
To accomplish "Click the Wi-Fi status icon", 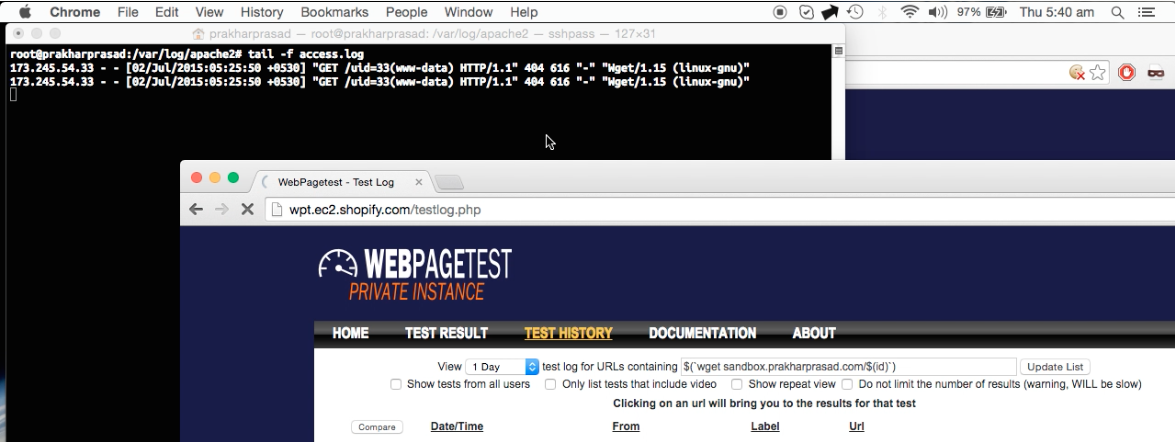I will pos(909,12).
